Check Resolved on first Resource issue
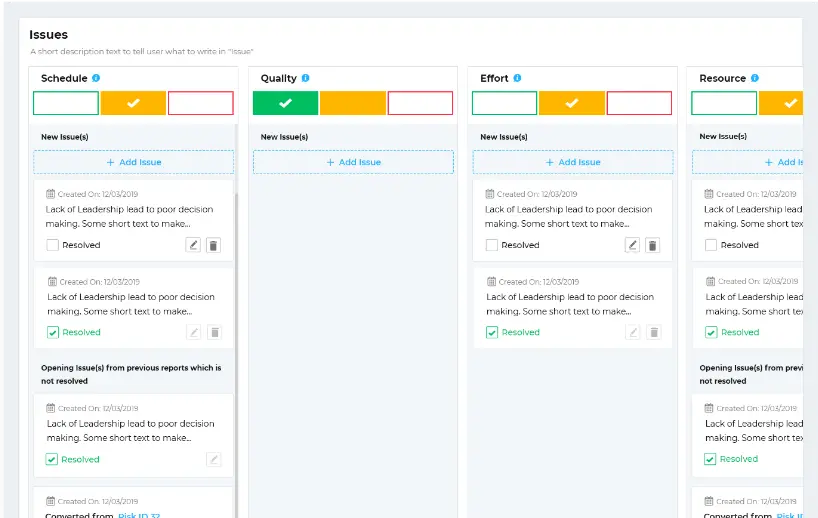This screenshot has height=518, width=818. pos(711,245)
